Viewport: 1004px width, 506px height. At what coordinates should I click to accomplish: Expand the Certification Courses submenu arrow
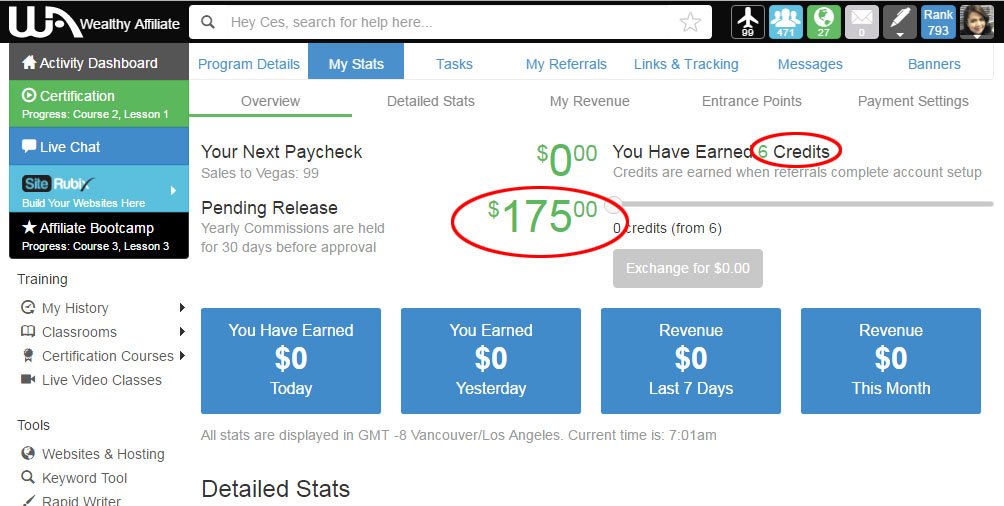coord(182,355)
